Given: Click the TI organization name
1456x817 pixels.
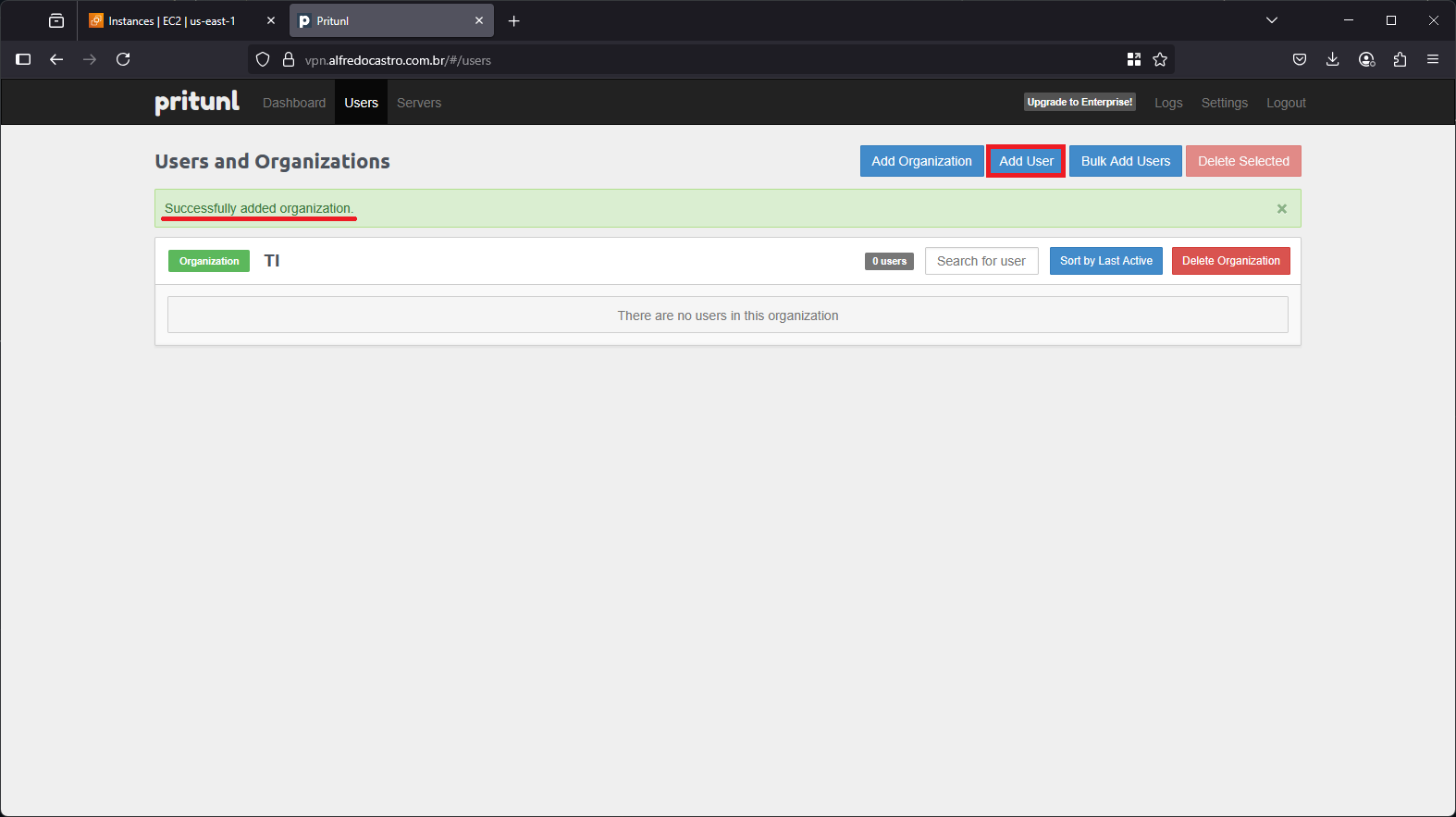Looking at the screenshot, I should pos(272,261).
